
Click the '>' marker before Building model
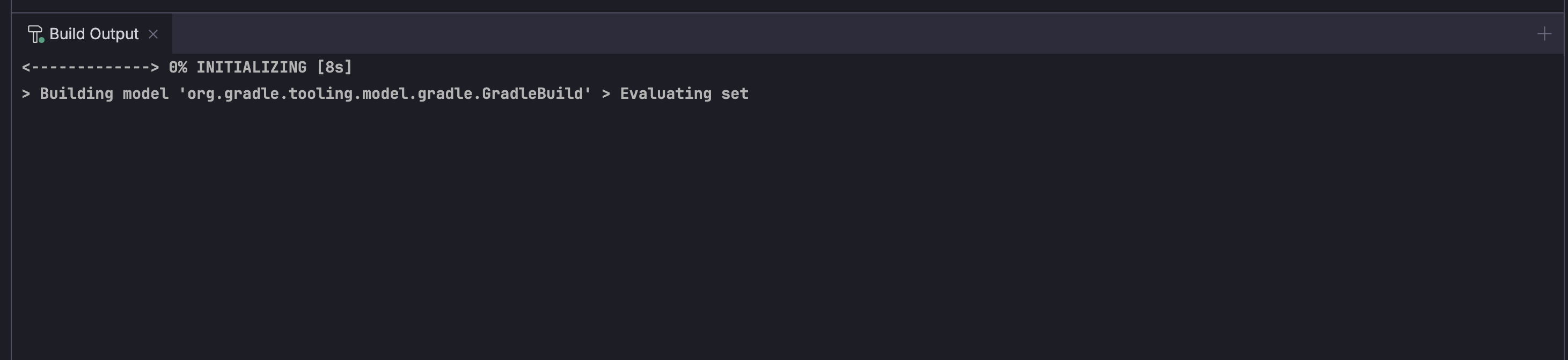(27, 94)
